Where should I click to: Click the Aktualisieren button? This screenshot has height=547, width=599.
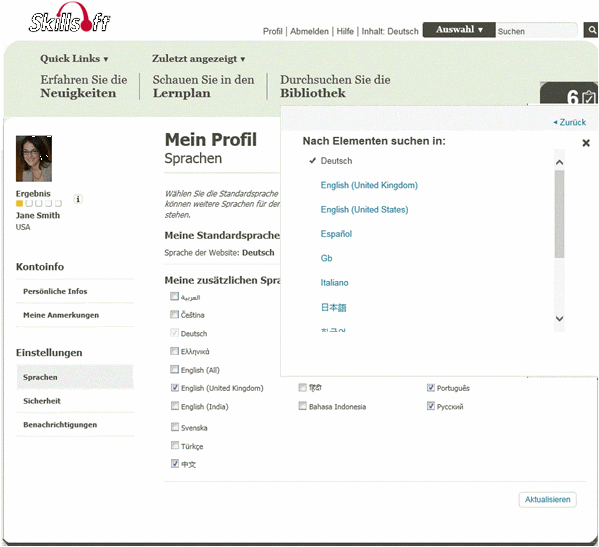547,500
